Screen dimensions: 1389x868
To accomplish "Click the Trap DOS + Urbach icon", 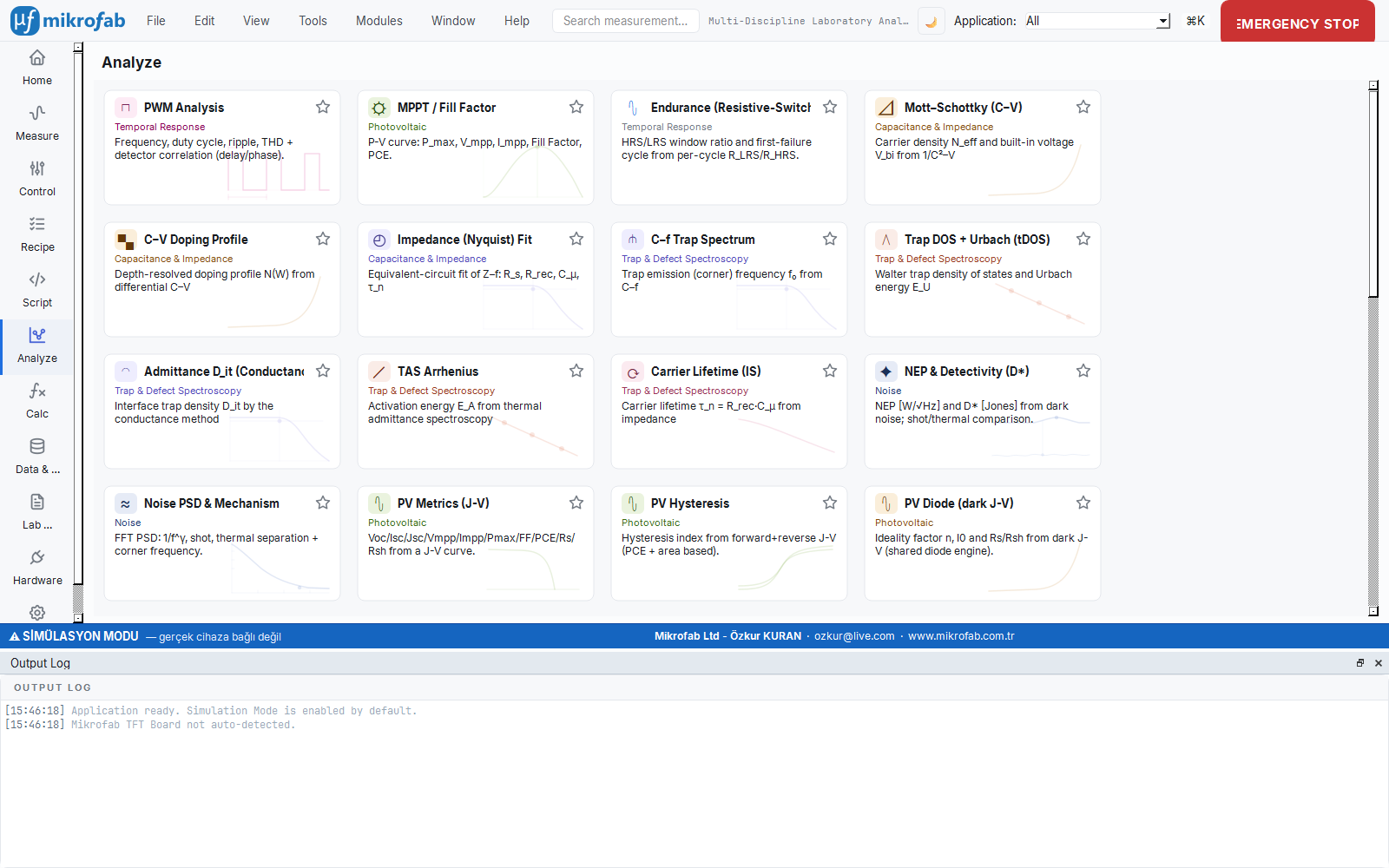I will pos(886,240).
